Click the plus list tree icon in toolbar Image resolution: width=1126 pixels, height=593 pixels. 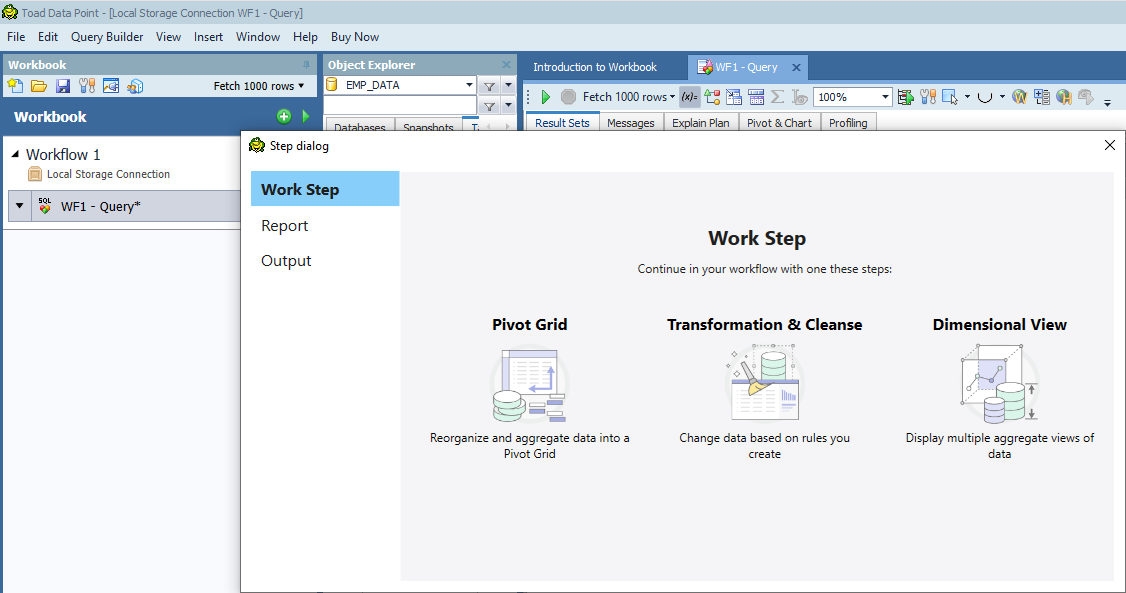1042,97
